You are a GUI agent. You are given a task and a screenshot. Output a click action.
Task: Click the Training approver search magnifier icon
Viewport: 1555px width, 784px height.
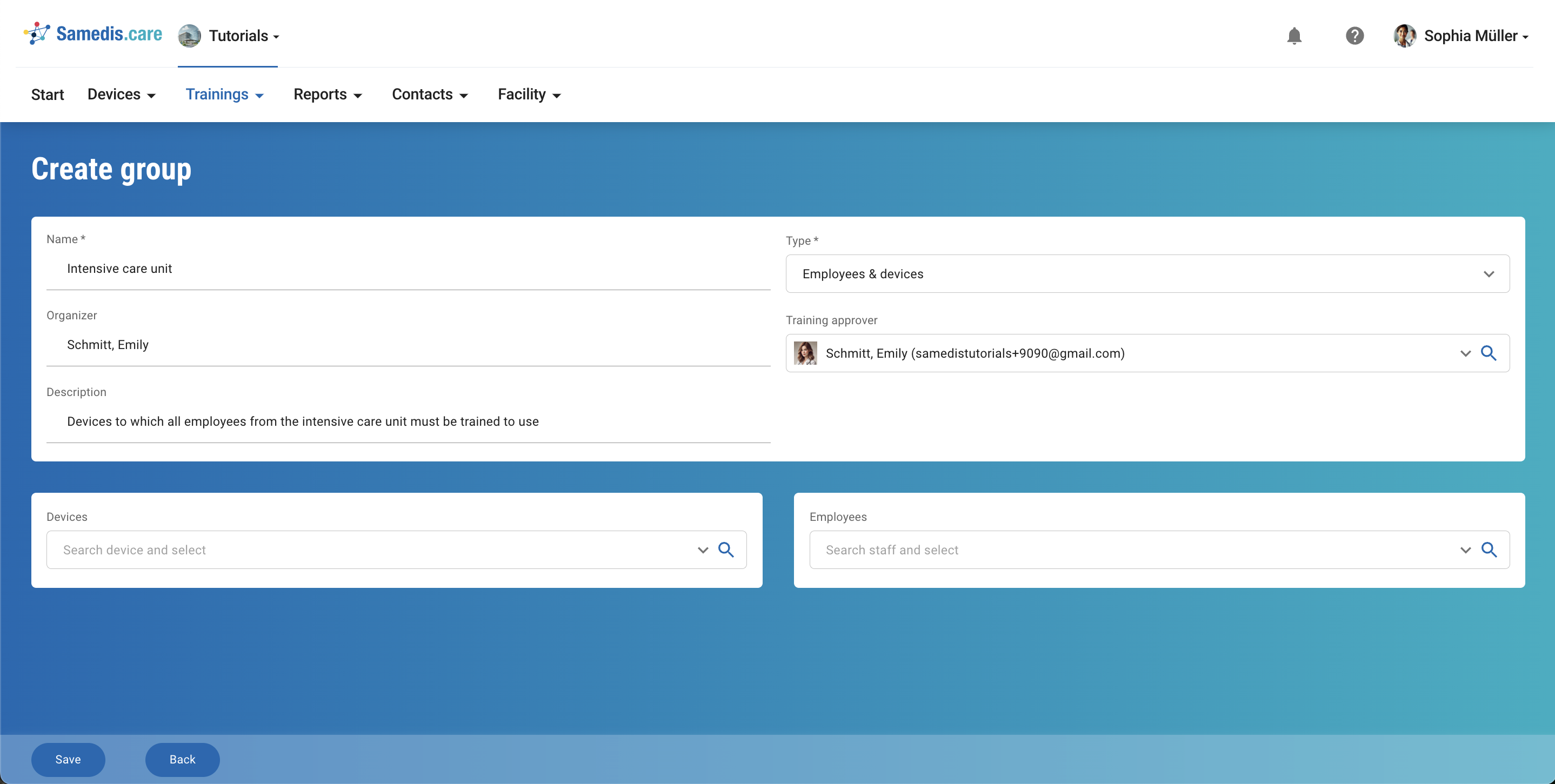(1489, 353)
